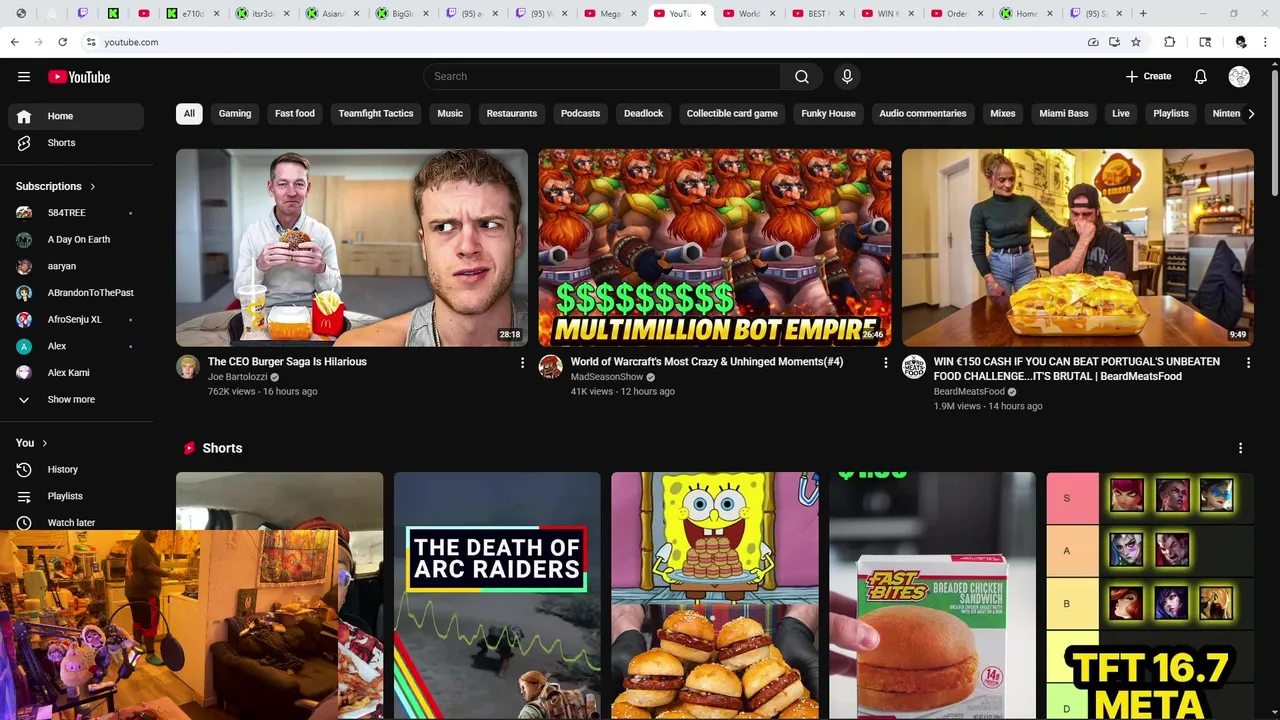Select the Live filter chip
Screen dimensions: 1280x720
tap(1121, 114)
